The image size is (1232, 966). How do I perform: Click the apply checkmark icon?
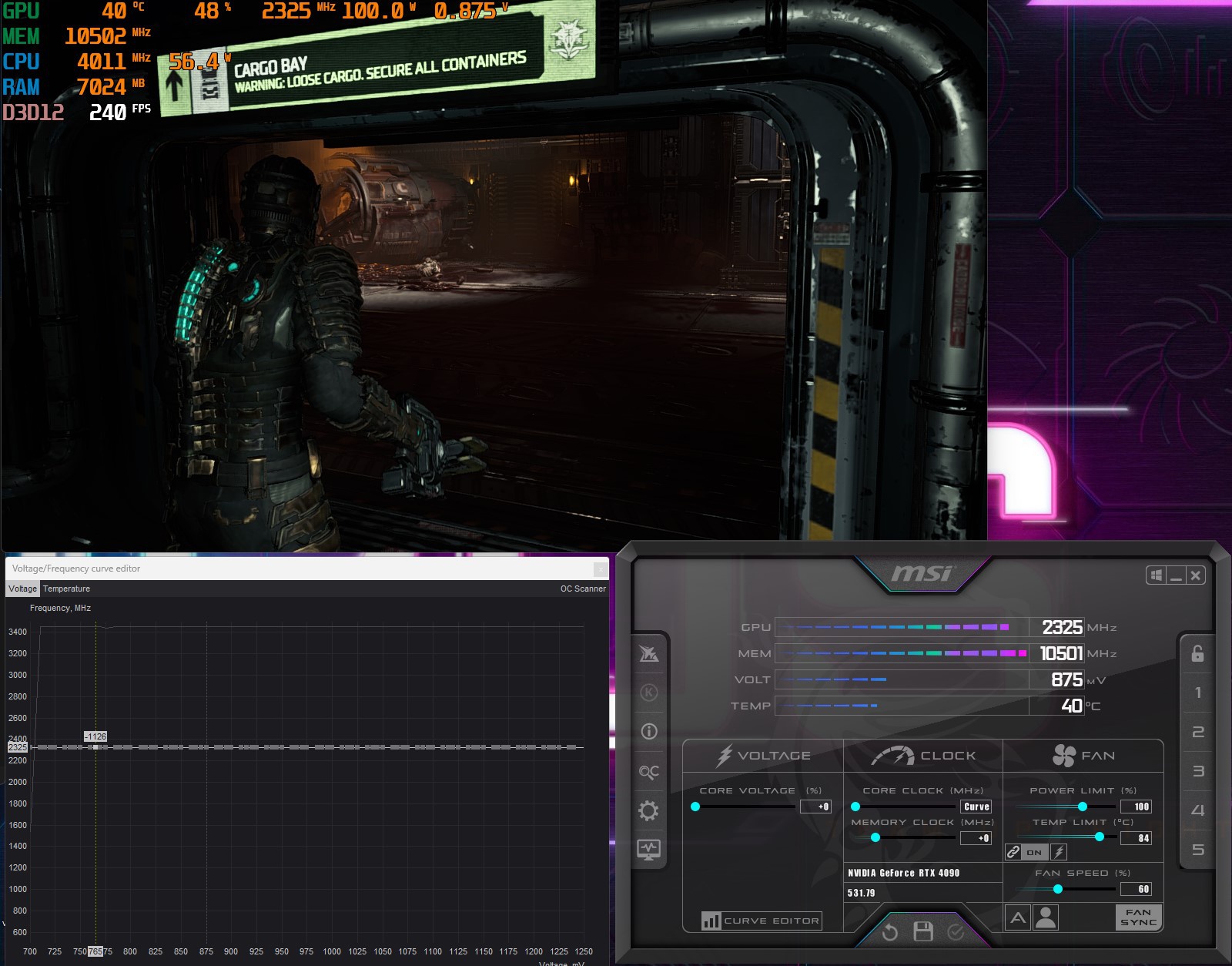pyautogui.click(x=956, y=932)
